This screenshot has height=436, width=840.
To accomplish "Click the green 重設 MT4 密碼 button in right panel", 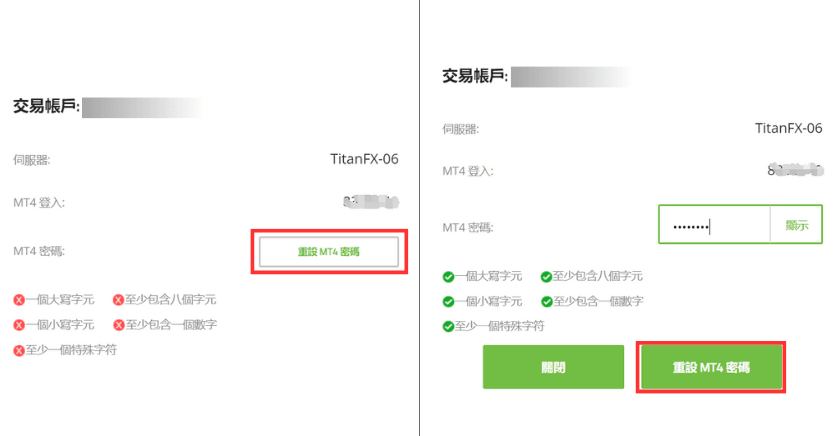I will pos(711,367).
